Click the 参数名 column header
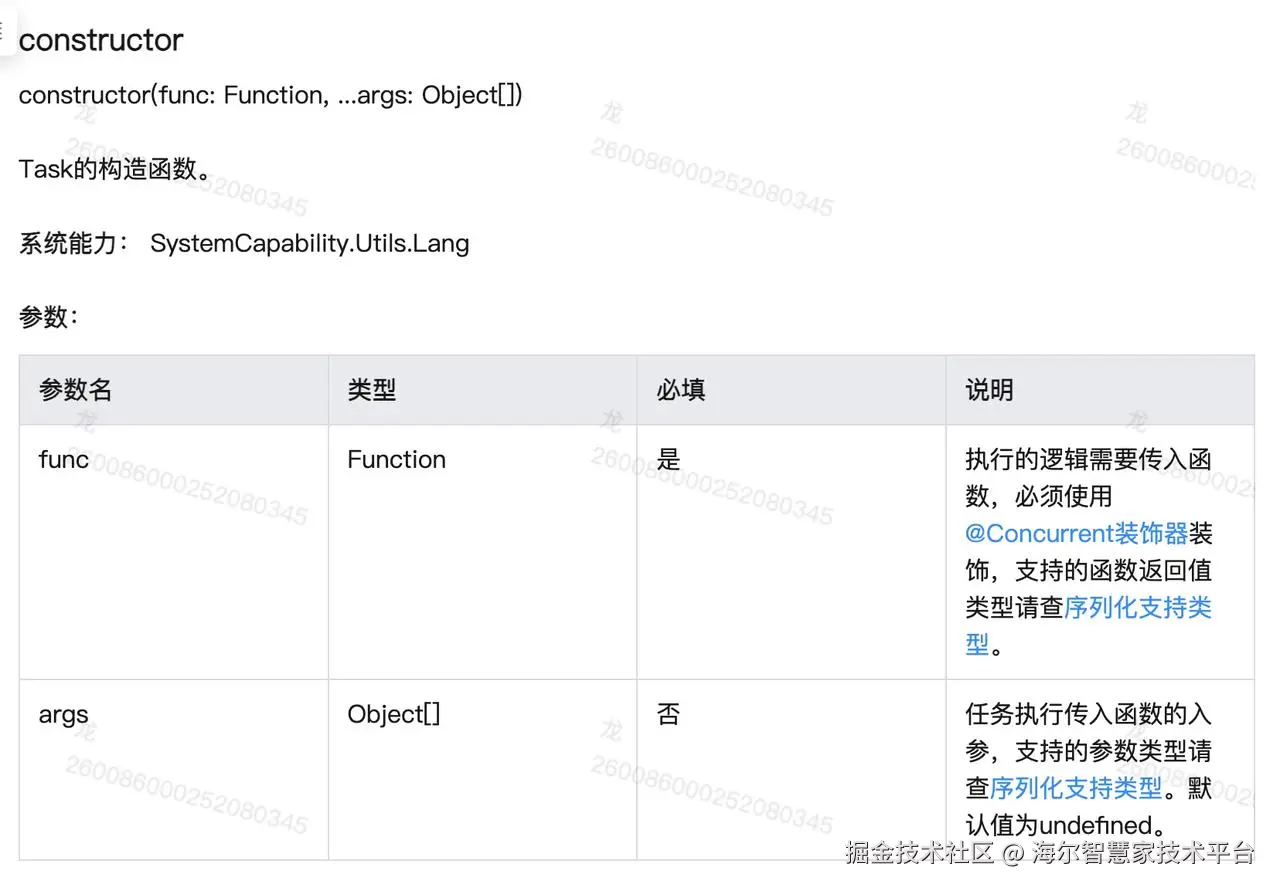 point(75,390)
